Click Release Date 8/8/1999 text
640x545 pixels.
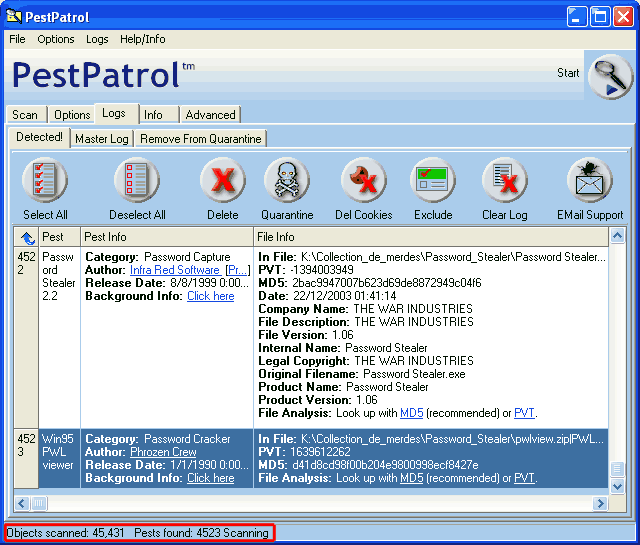click(167, 283)
